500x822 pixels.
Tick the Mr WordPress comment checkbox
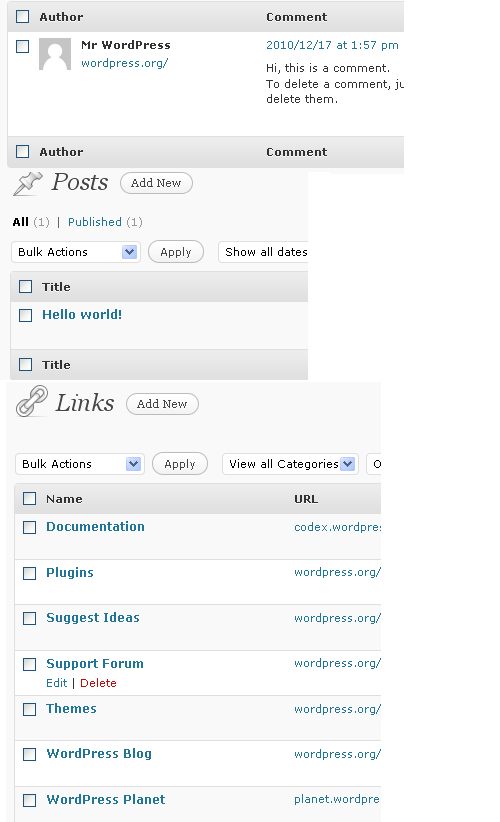click(x=23, y=46)
